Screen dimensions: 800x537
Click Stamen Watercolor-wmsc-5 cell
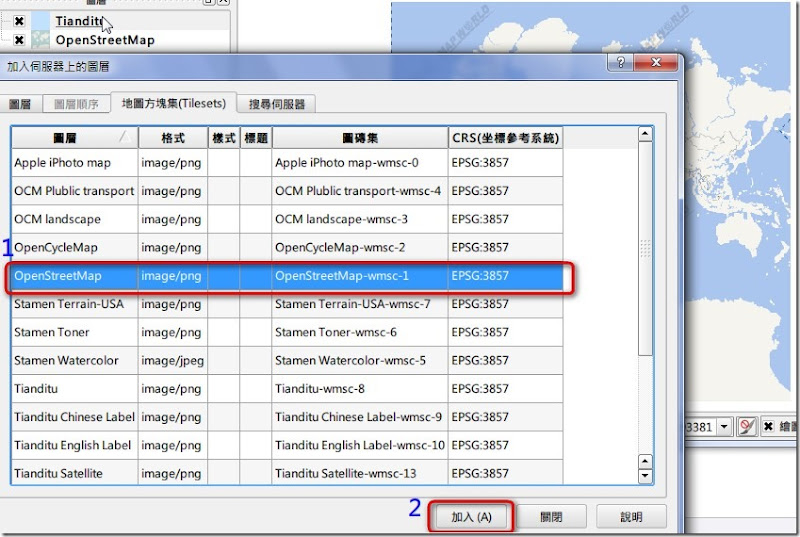click(360, 361)
